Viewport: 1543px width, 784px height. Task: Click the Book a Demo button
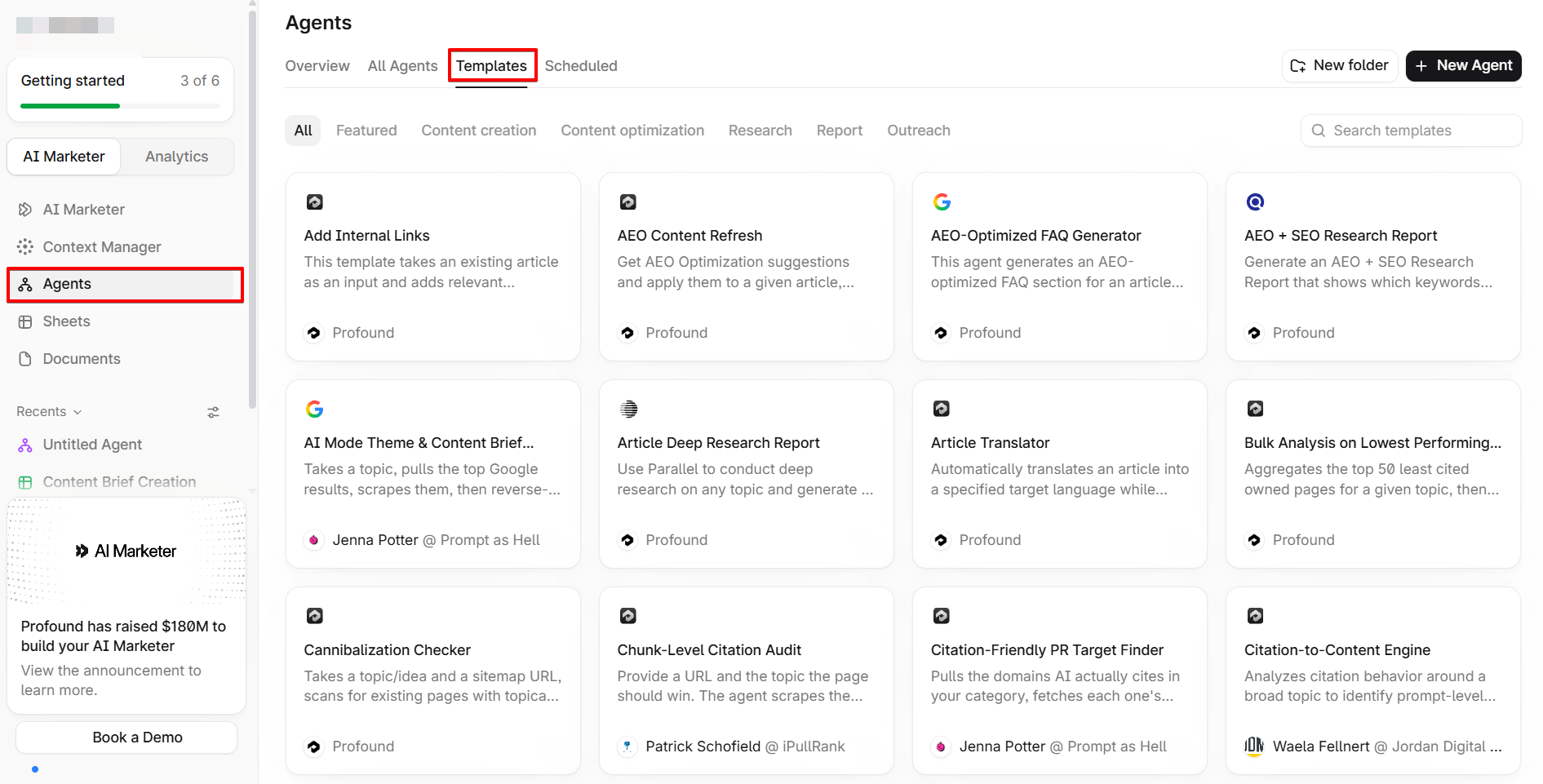126,737
